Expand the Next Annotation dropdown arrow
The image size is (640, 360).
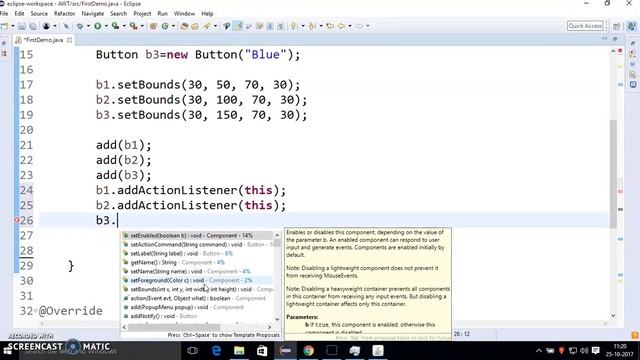pyautogui.click(x=303, y=26)
